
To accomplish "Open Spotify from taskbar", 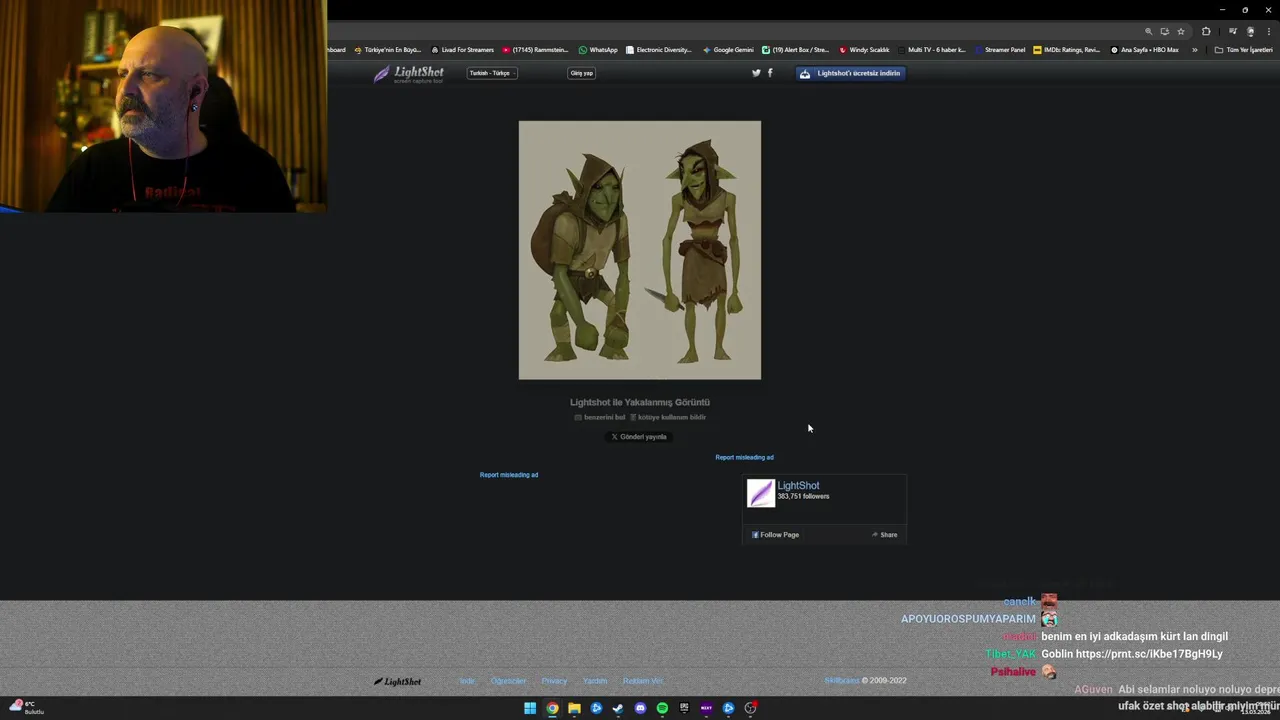I will tap(662, 708).
